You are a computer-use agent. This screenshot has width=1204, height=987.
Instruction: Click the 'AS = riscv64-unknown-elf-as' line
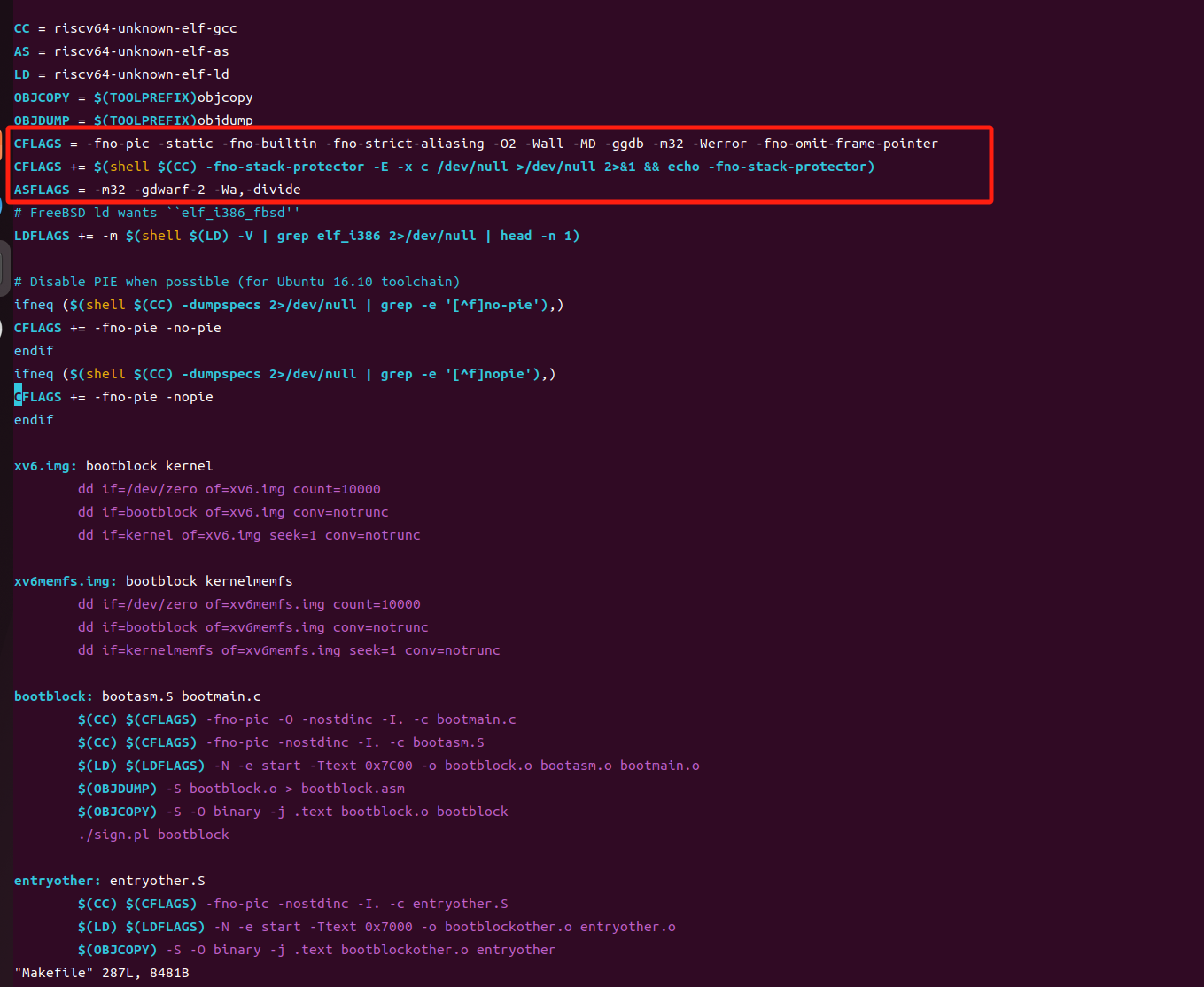point(121,51)
